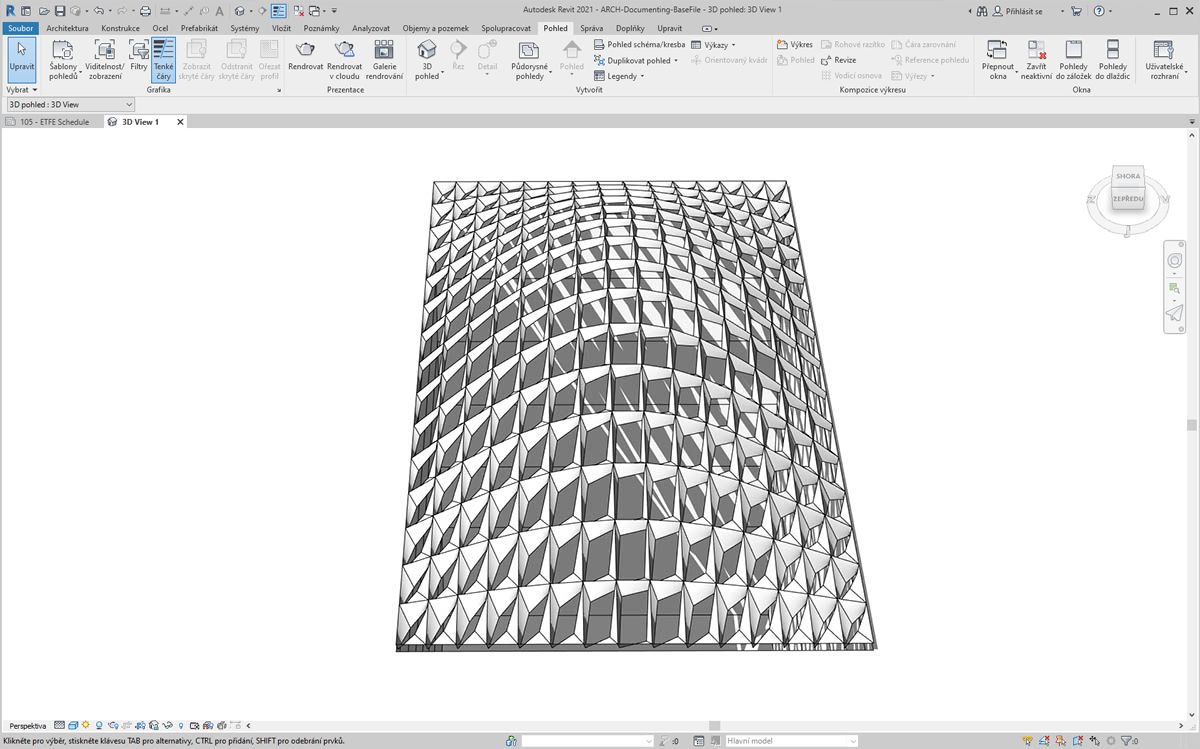Switch to the Doplňky ribbon tab
Image resolution: width=1200 pixels, height=749 pixels.
tap(630, 28)
